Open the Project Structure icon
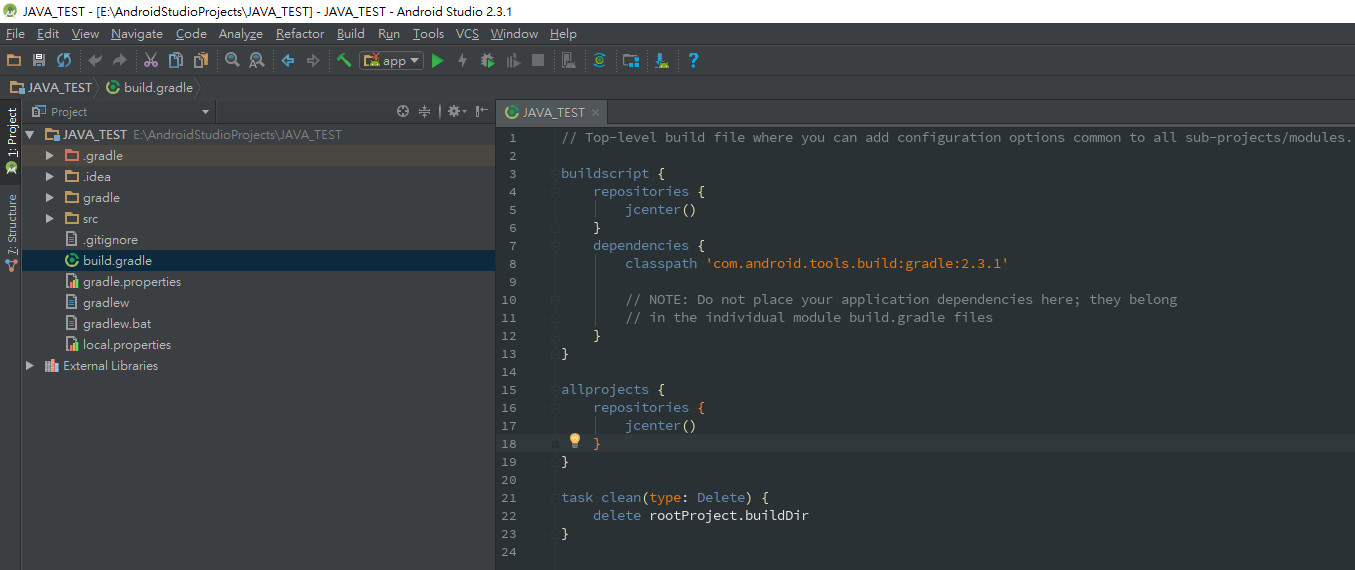Screen dimensions: 1355x570 (x=631, y=61)
